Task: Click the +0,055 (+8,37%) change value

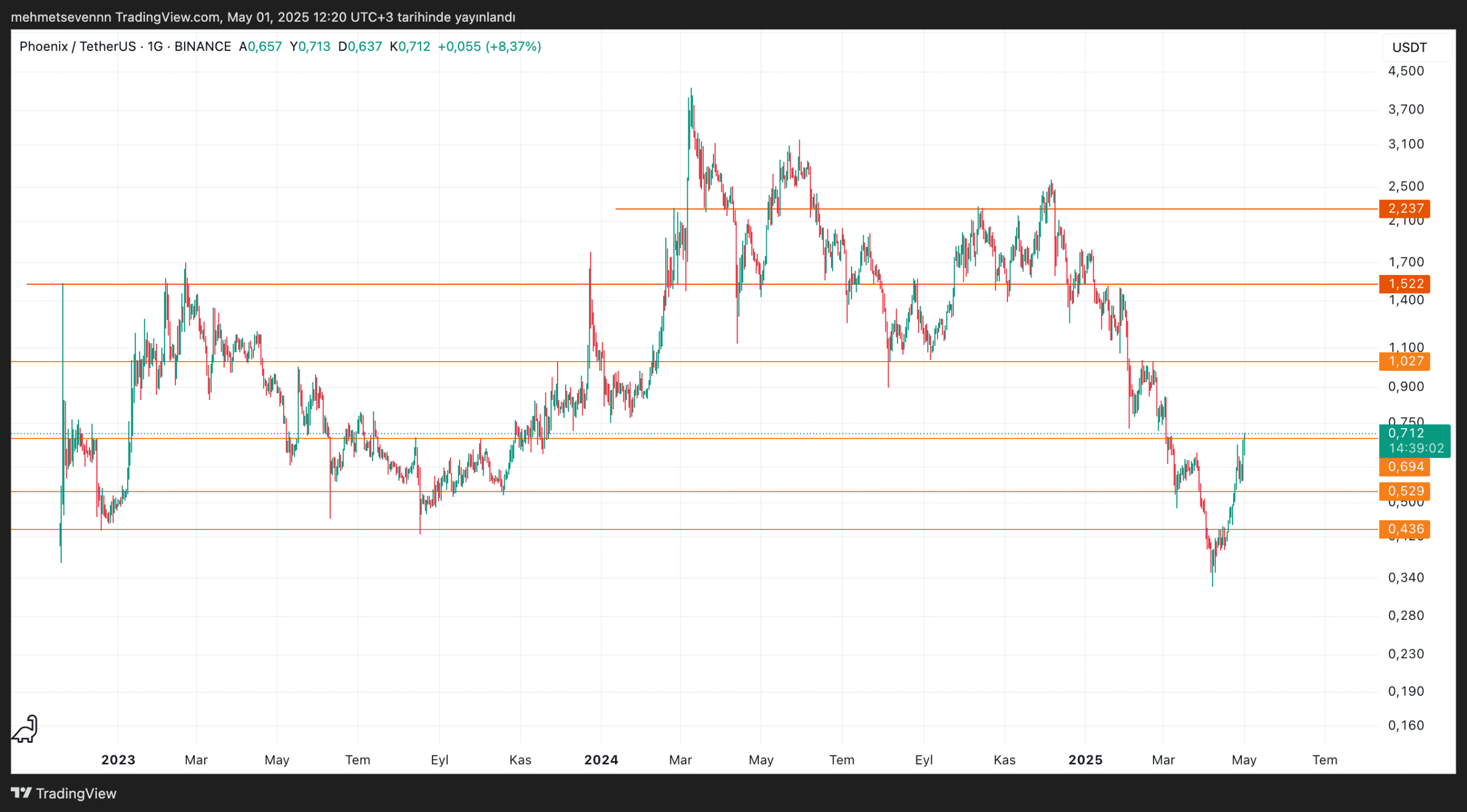Action: click(x=489, y=46)
